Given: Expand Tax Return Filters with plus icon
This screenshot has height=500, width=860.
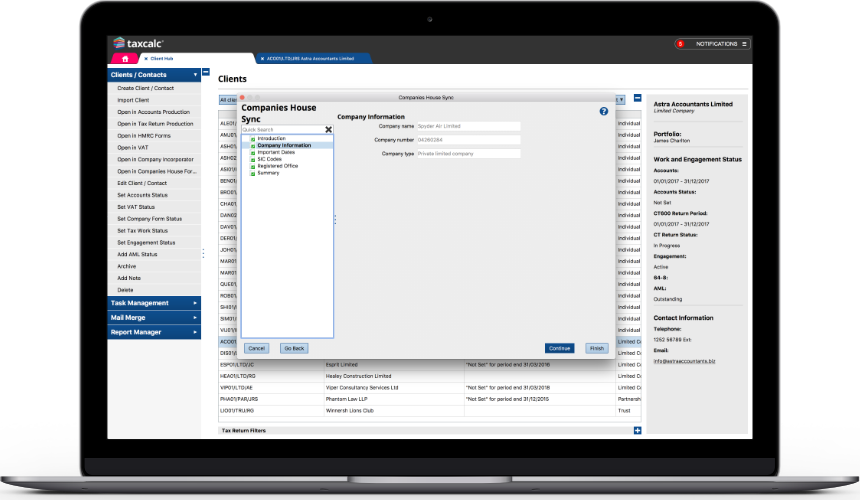Looking at the screenshot, I should point(637,430).
